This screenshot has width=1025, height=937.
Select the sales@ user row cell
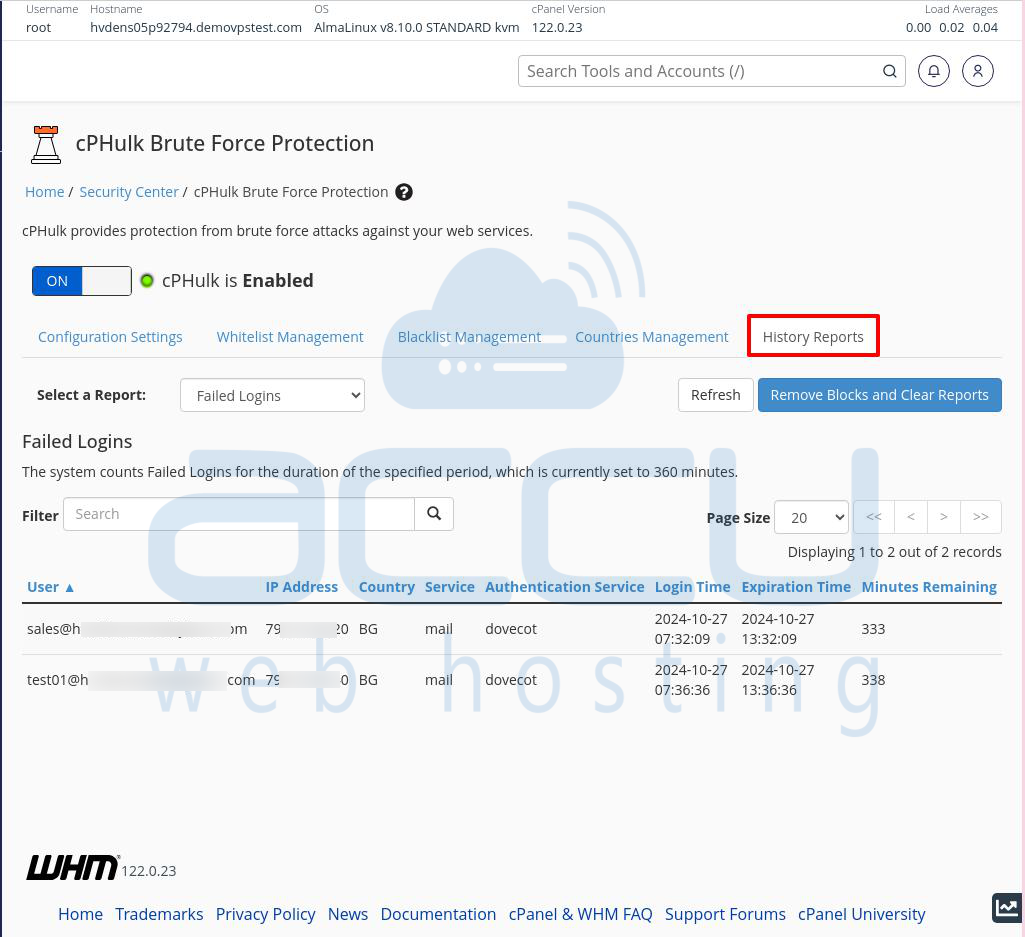point(137,629)
